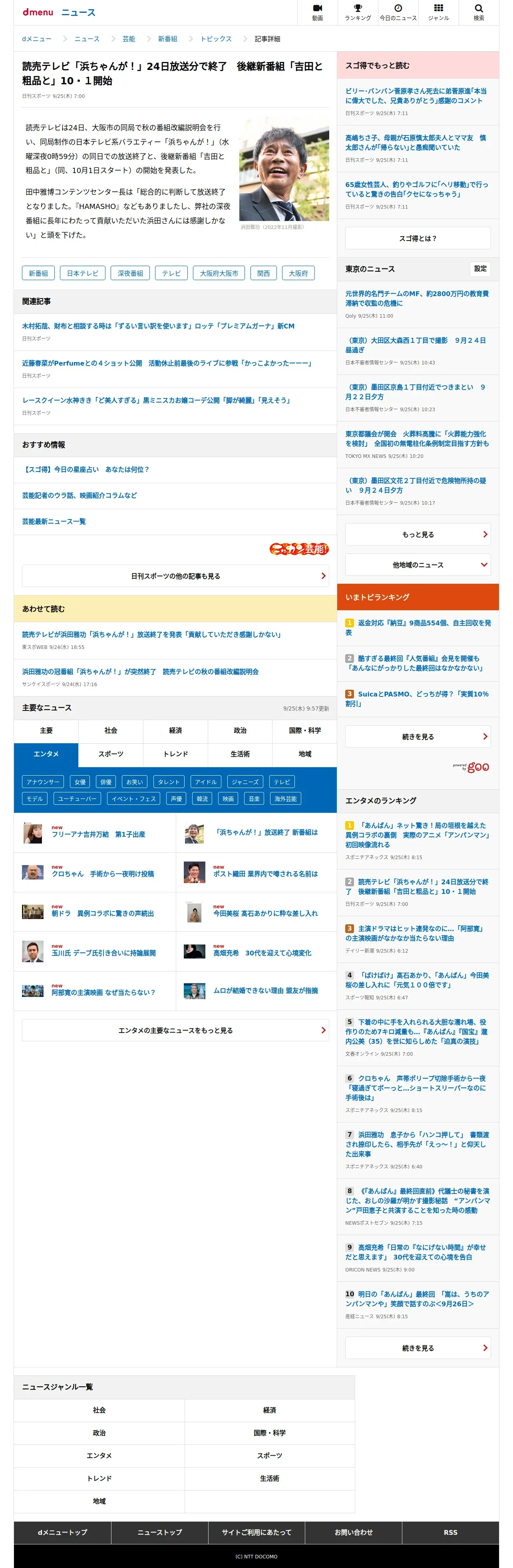Viewport: 513px width, 1568px height.
Task: Filter by ユーチューバー subcategory
Action: (77, 799)
